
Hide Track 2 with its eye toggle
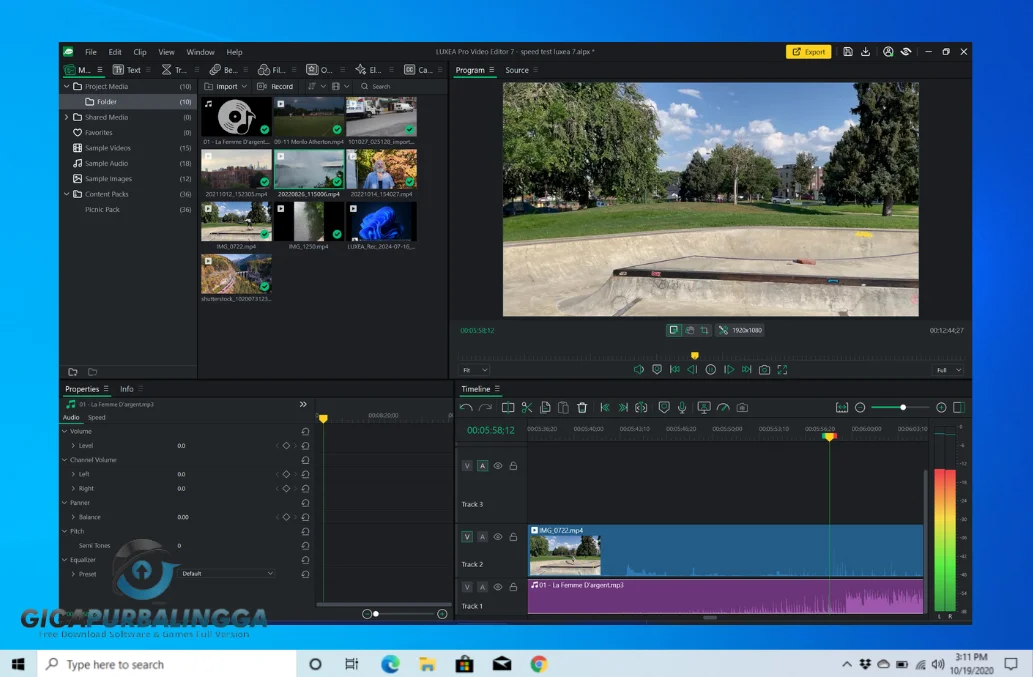(498, 537)
